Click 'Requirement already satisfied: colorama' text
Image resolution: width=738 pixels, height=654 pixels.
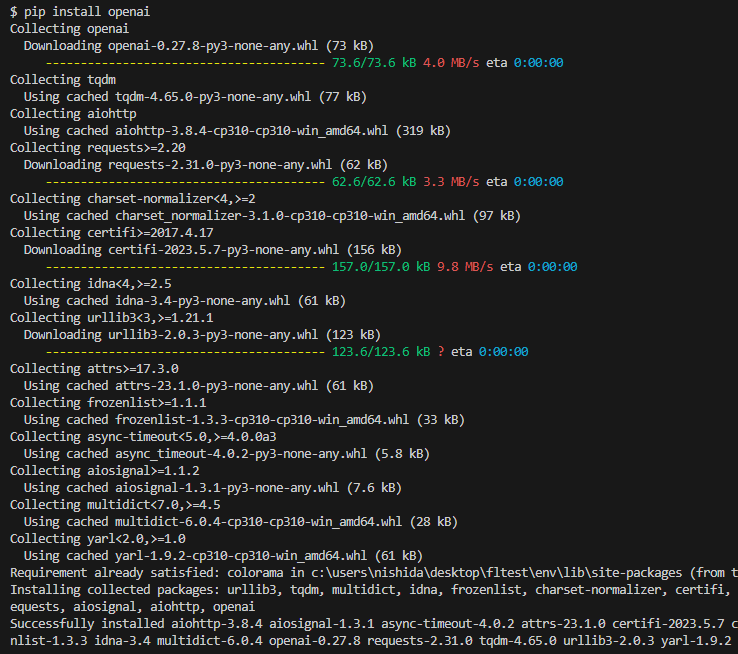pyautogui.click(x=146, y=573)
